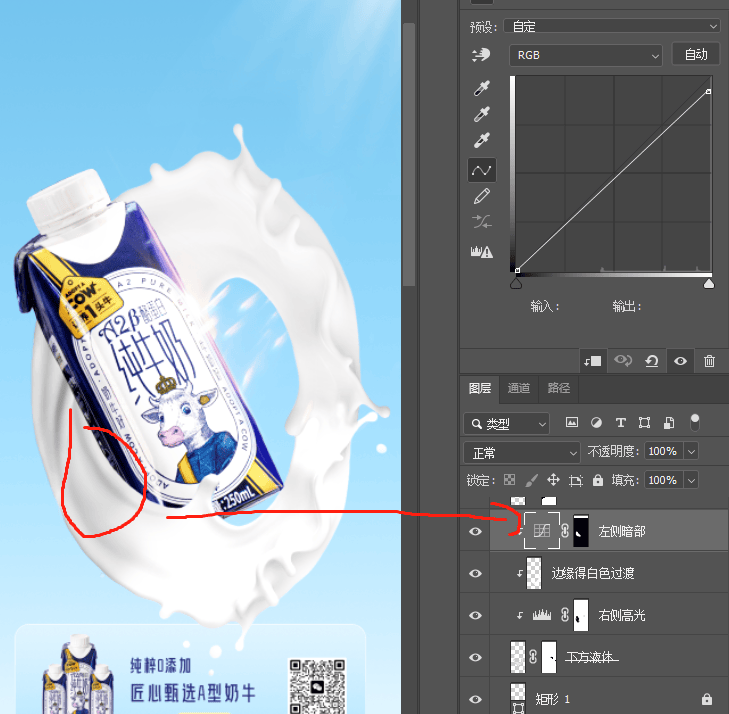
Task: Click the curve's top-right control point
Action: tap(708, 92)
